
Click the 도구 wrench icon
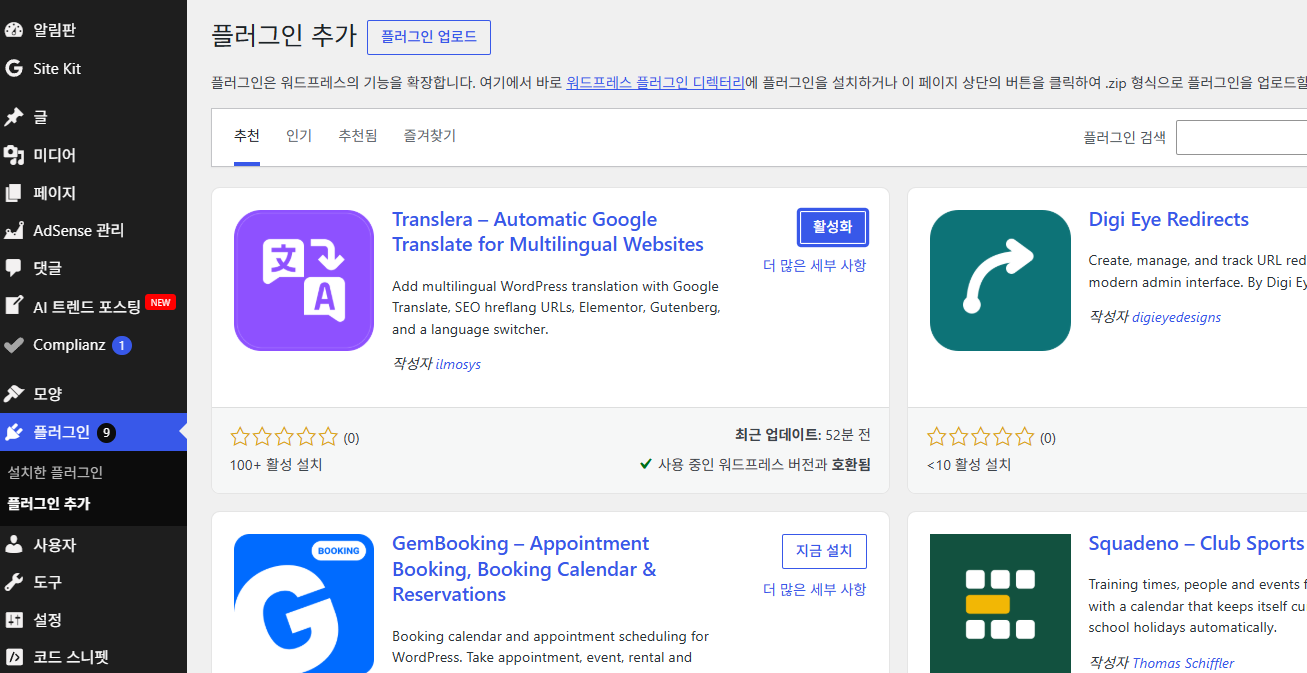tap(14, 582)
